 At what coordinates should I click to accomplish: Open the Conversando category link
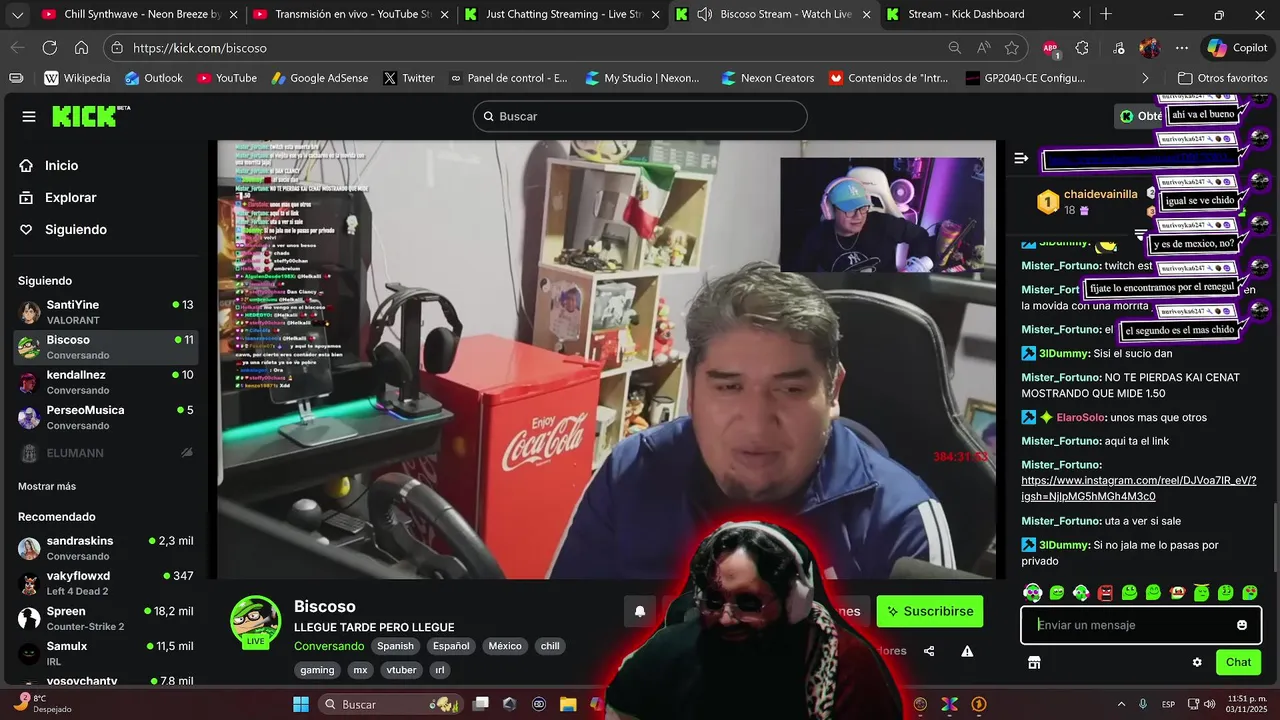[x=329, y=646]
